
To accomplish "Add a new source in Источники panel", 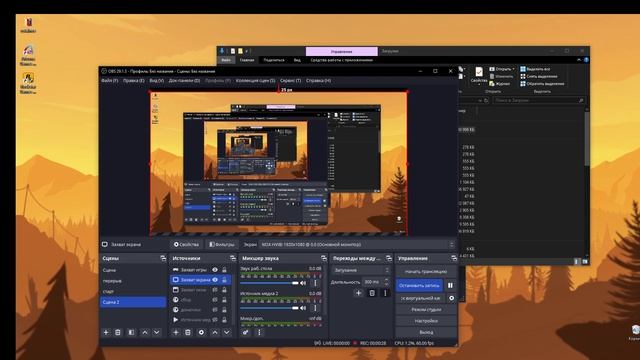I will tap(176, 332).
